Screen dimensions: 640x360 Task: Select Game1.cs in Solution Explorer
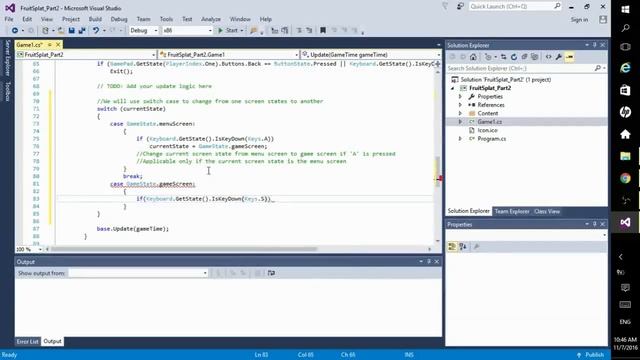[x=489, y=122]
